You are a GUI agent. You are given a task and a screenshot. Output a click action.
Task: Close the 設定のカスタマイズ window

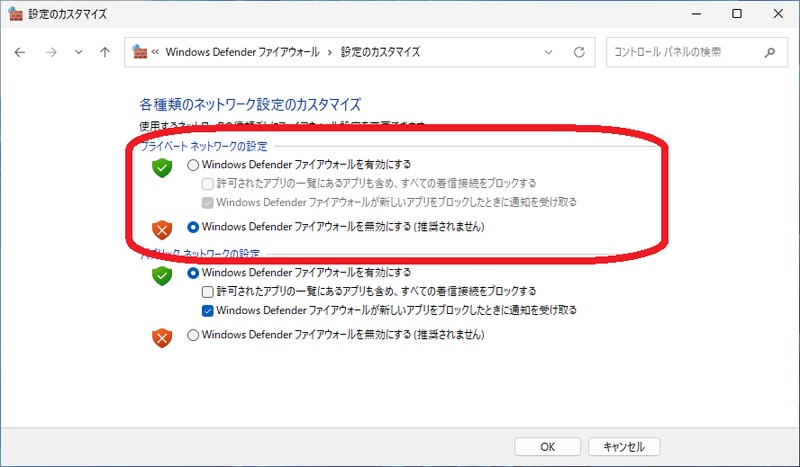coord(778,14)
